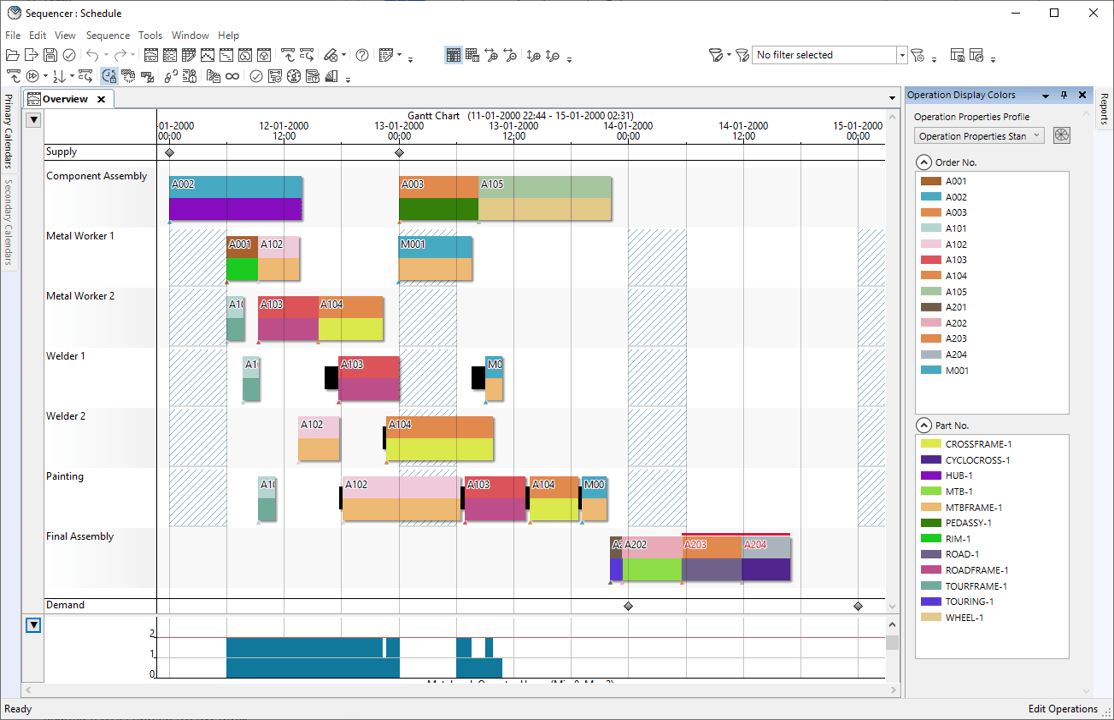
Task: Click the infinity symbol toolbar icon
Action: click(x=232, y=76)
